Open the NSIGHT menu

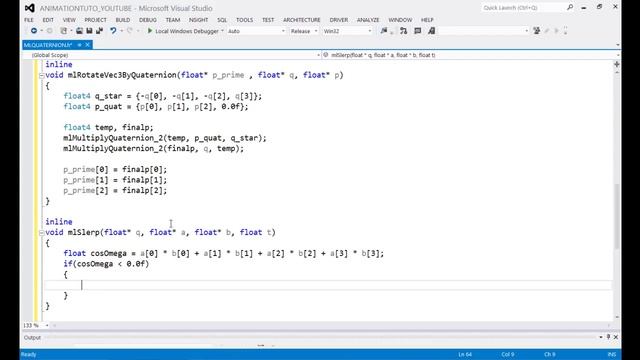[198, 20]
